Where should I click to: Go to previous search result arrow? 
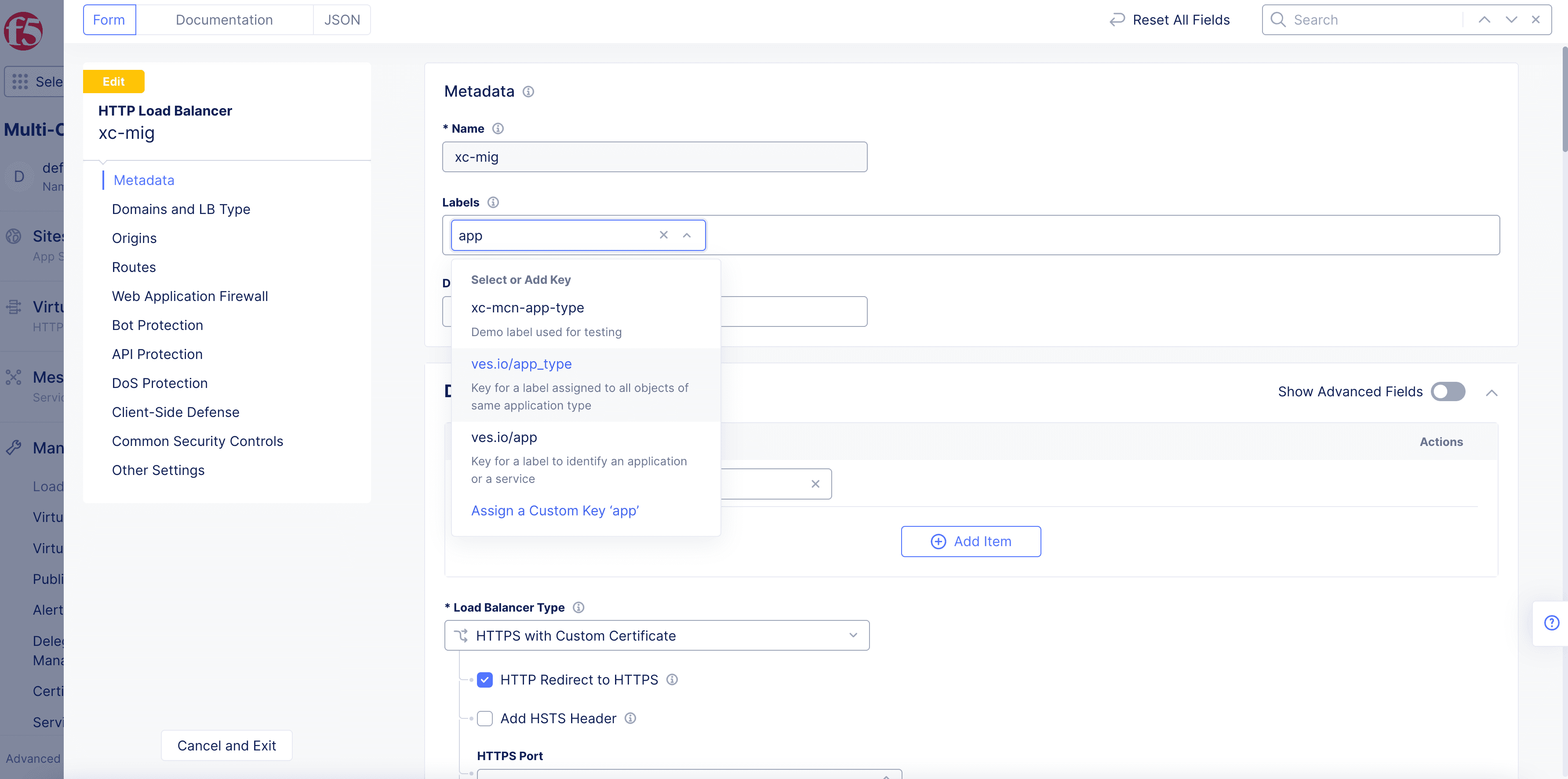click(1484, 20)
